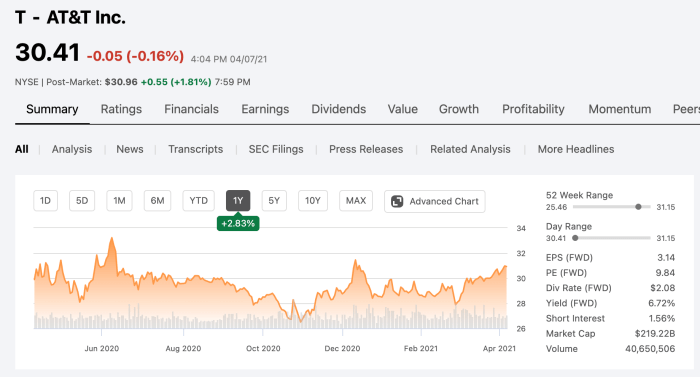Go to the Financials tab
This screenshot has height=377, width=700.
(x=192, y=109)
